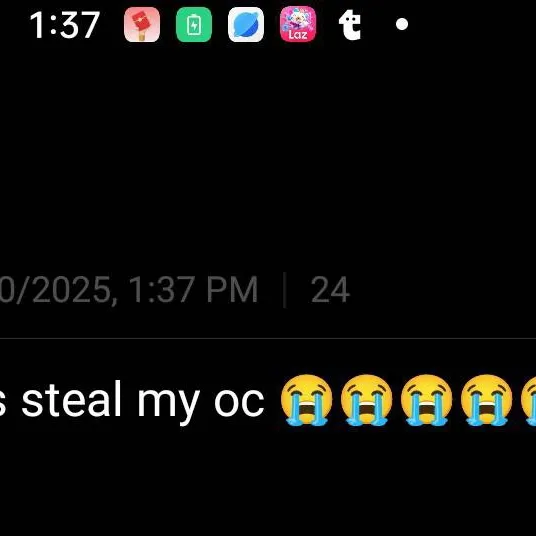Click the word my in the message
Image resolution: width=536 pixels, height=536 pixels.
tap(169, 405)
